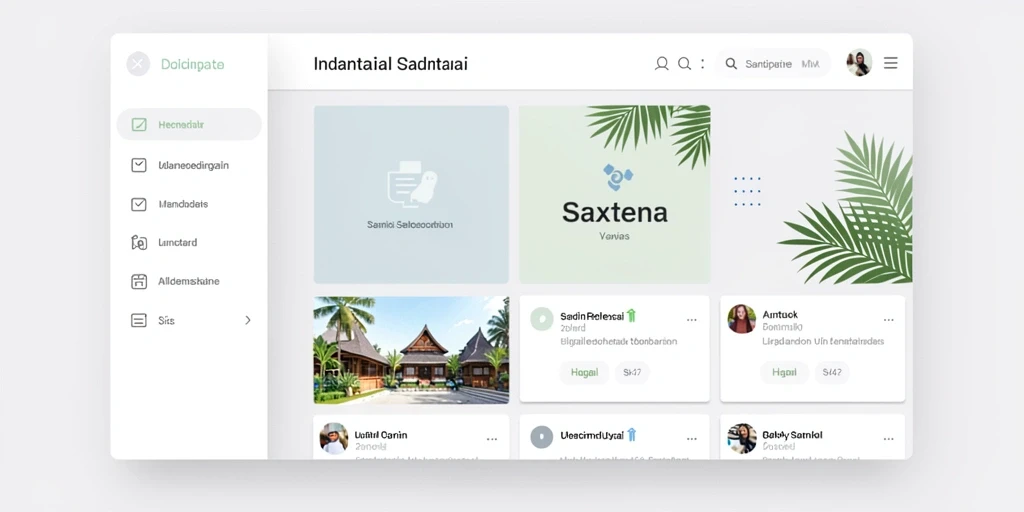
Task: Open the Samiol Saleoection card
Action: tap(411, 195)
